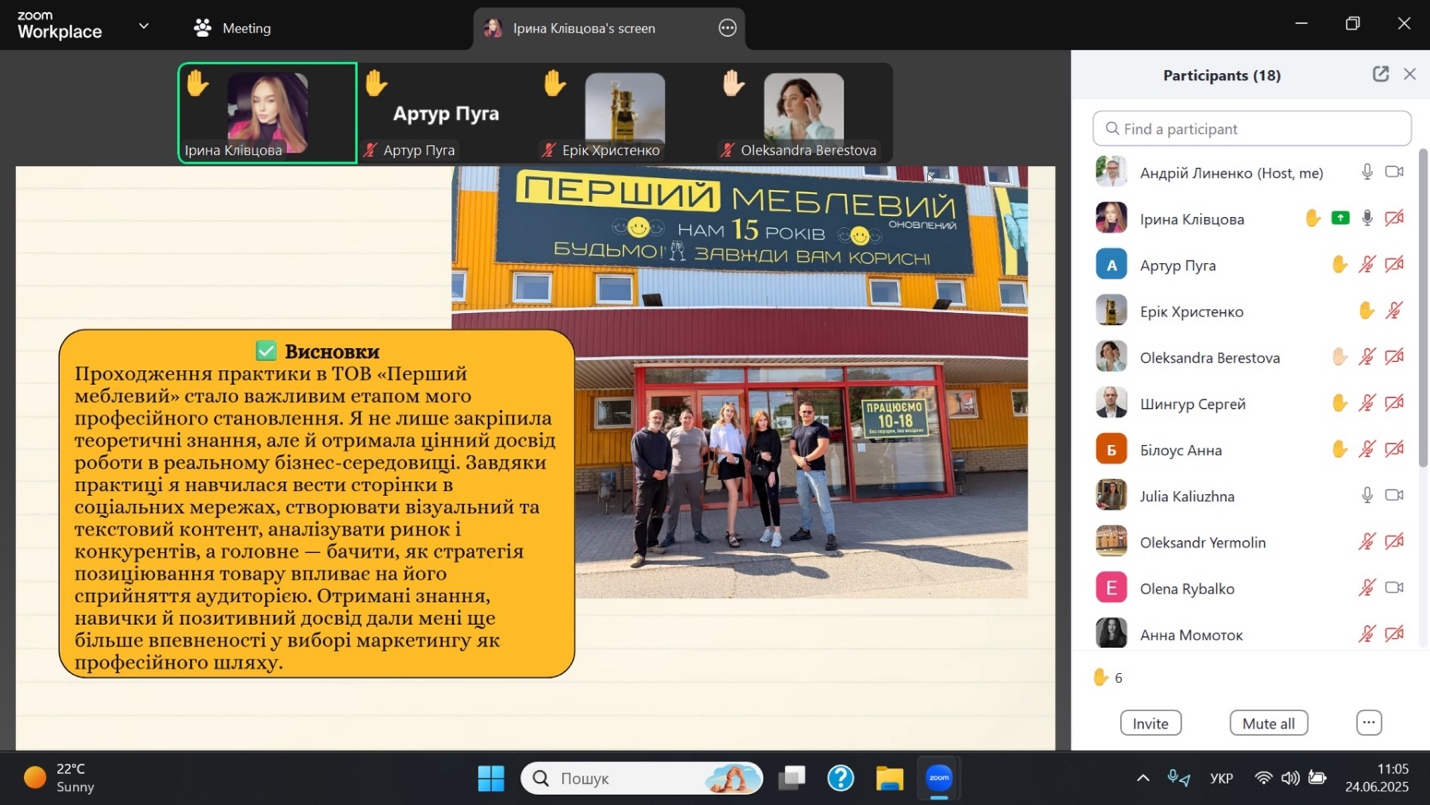This screenshot has width=1430, height=805.
Task: Click Андрій Линенко's camera icon
Action: pyautogui.click(x=1395, y=172)
